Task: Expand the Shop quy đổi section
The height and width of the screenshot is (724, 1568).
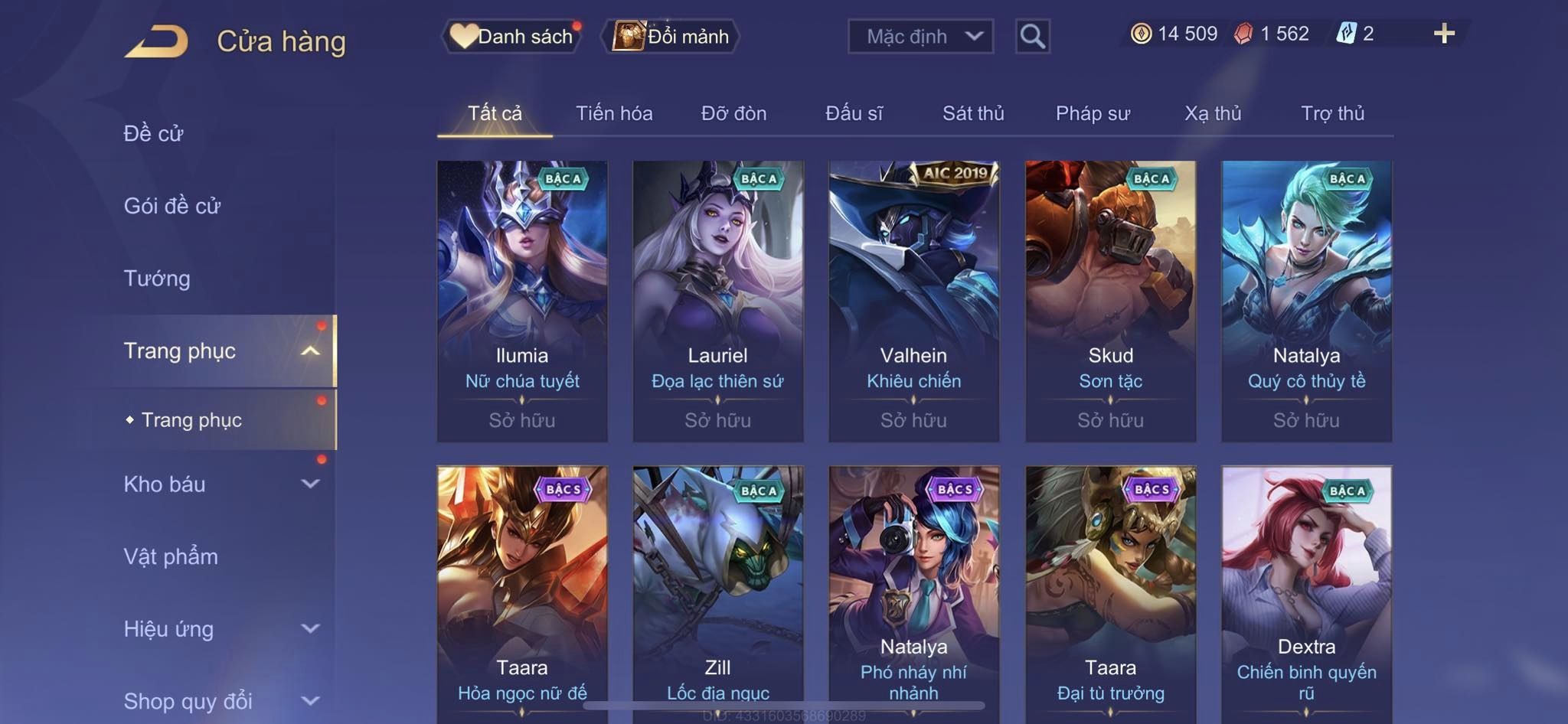Action: coord(309,700)
